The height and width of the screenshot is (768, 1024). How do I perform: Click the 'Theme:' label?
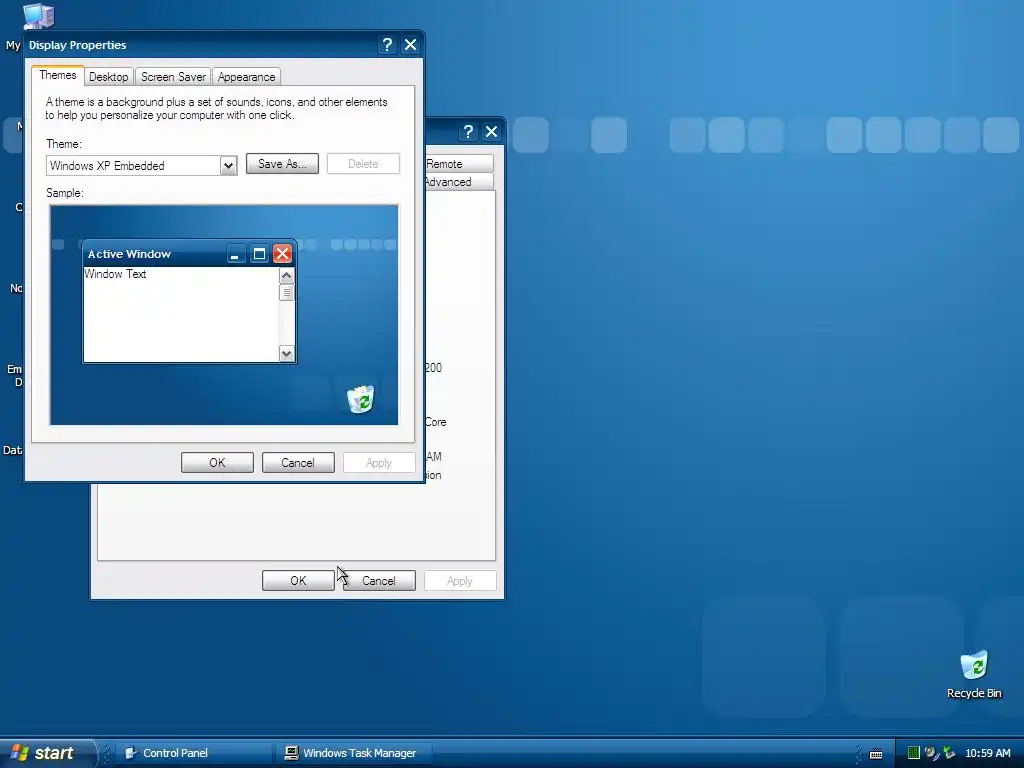64,144
